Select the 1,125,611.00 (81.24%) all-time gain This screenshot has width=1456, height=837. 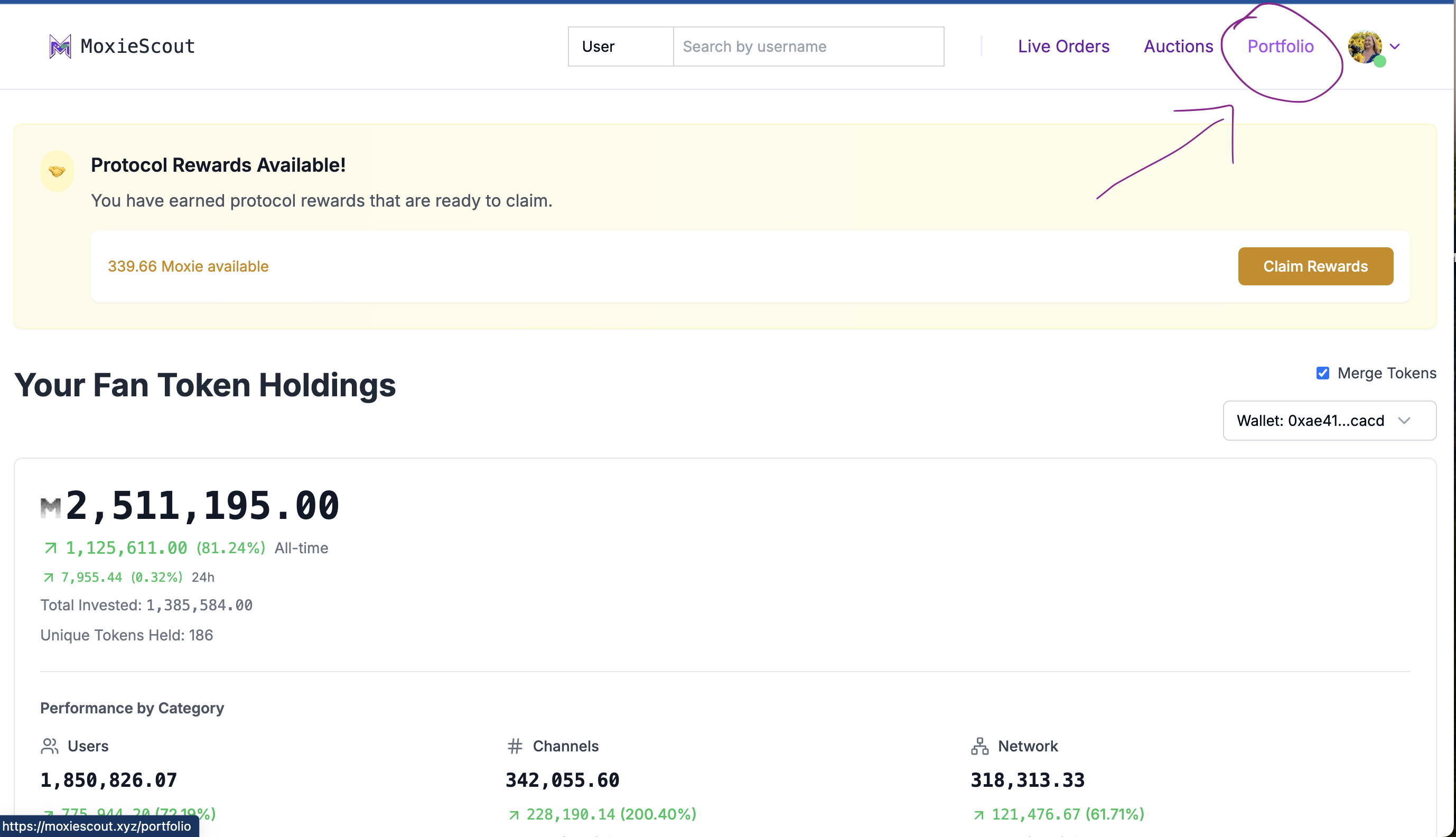pos(165,548)
